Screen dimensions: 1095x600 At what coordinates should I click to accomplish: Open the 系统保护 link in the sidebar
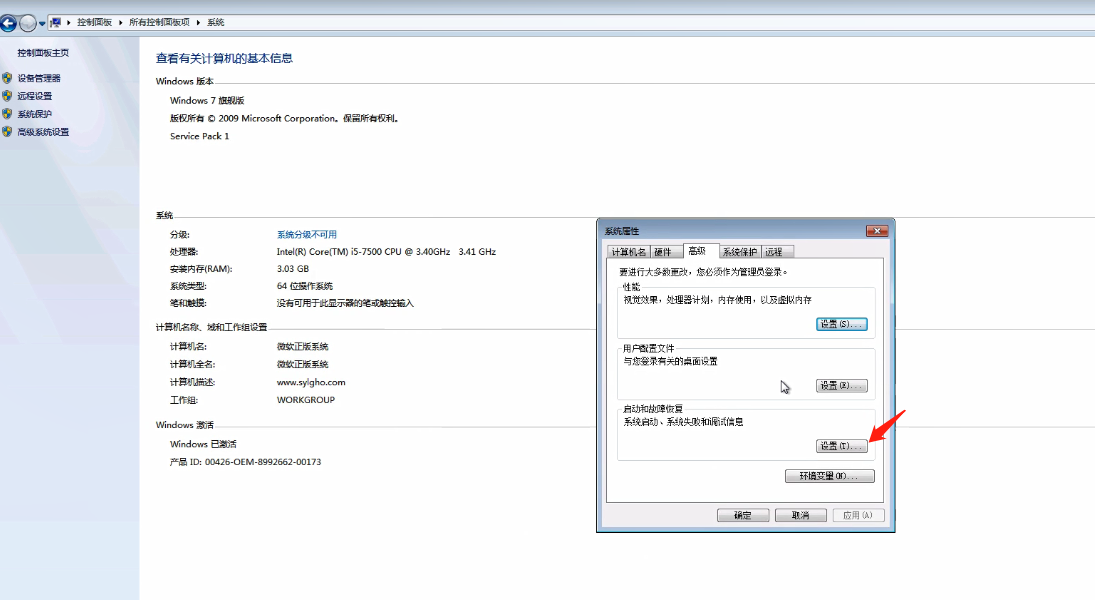(35, 114)
